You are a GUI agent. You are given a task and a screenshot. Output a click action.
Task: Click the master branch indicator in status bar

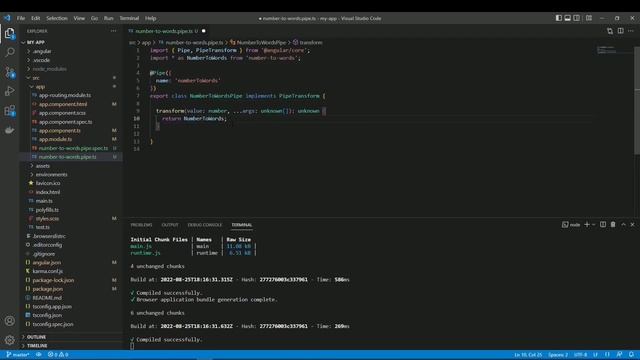coord(18,355)
